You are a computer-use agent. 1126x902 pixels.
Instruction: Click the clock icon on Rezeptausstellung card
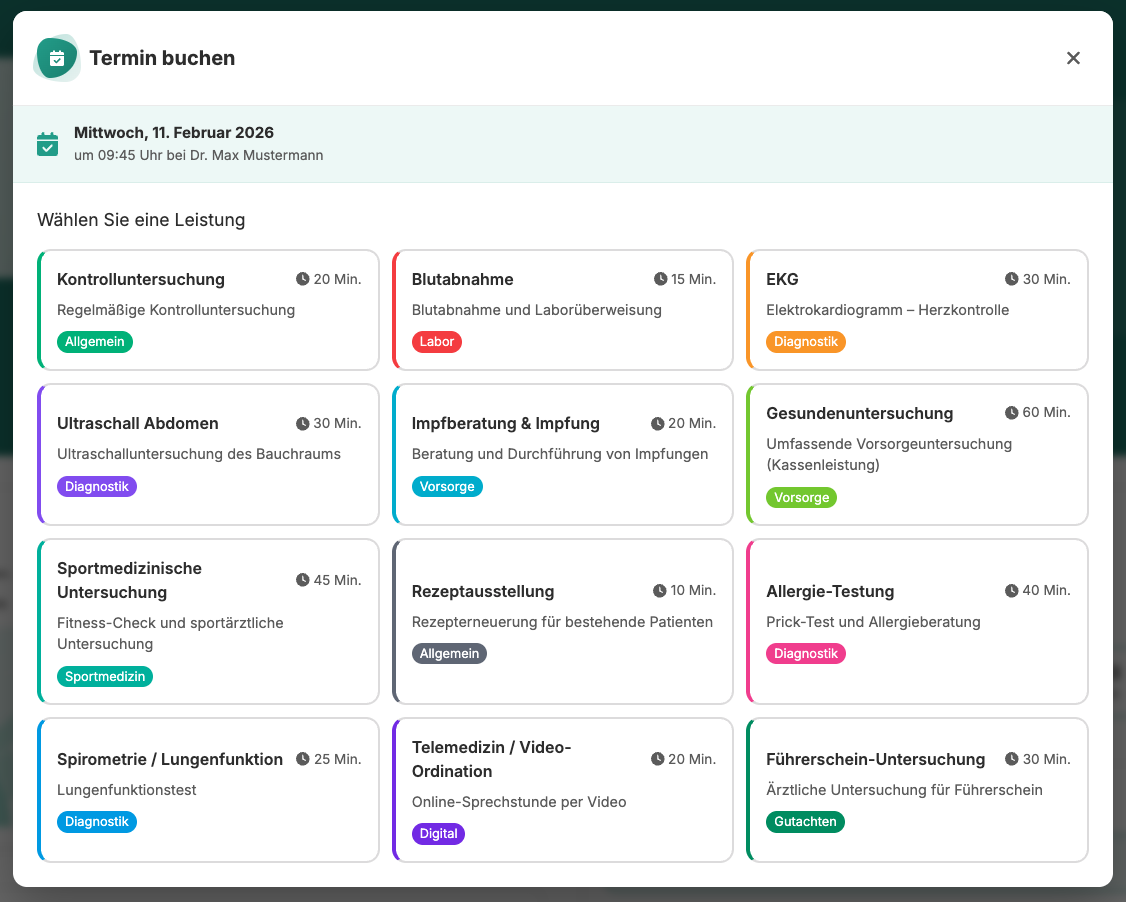pyautogui.click(x=659, y=591)
